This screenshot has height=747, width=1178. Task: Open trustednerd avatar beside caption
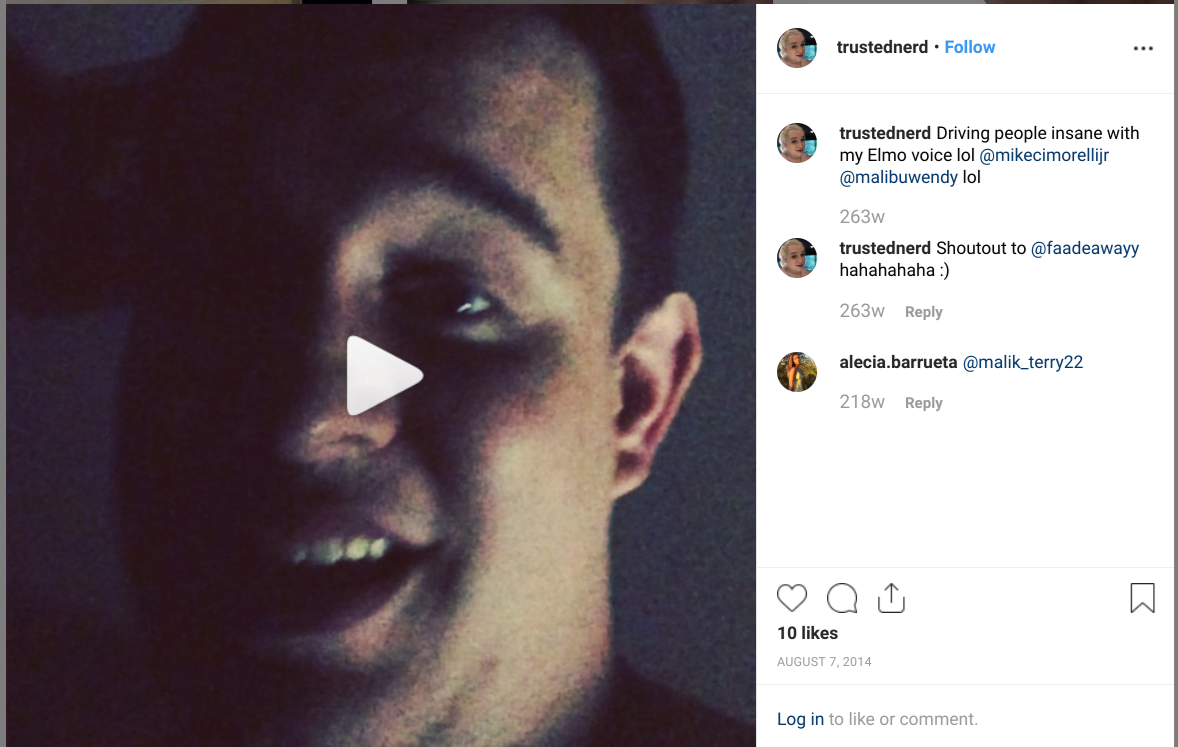pyautogui.click(x=797, y=143)
